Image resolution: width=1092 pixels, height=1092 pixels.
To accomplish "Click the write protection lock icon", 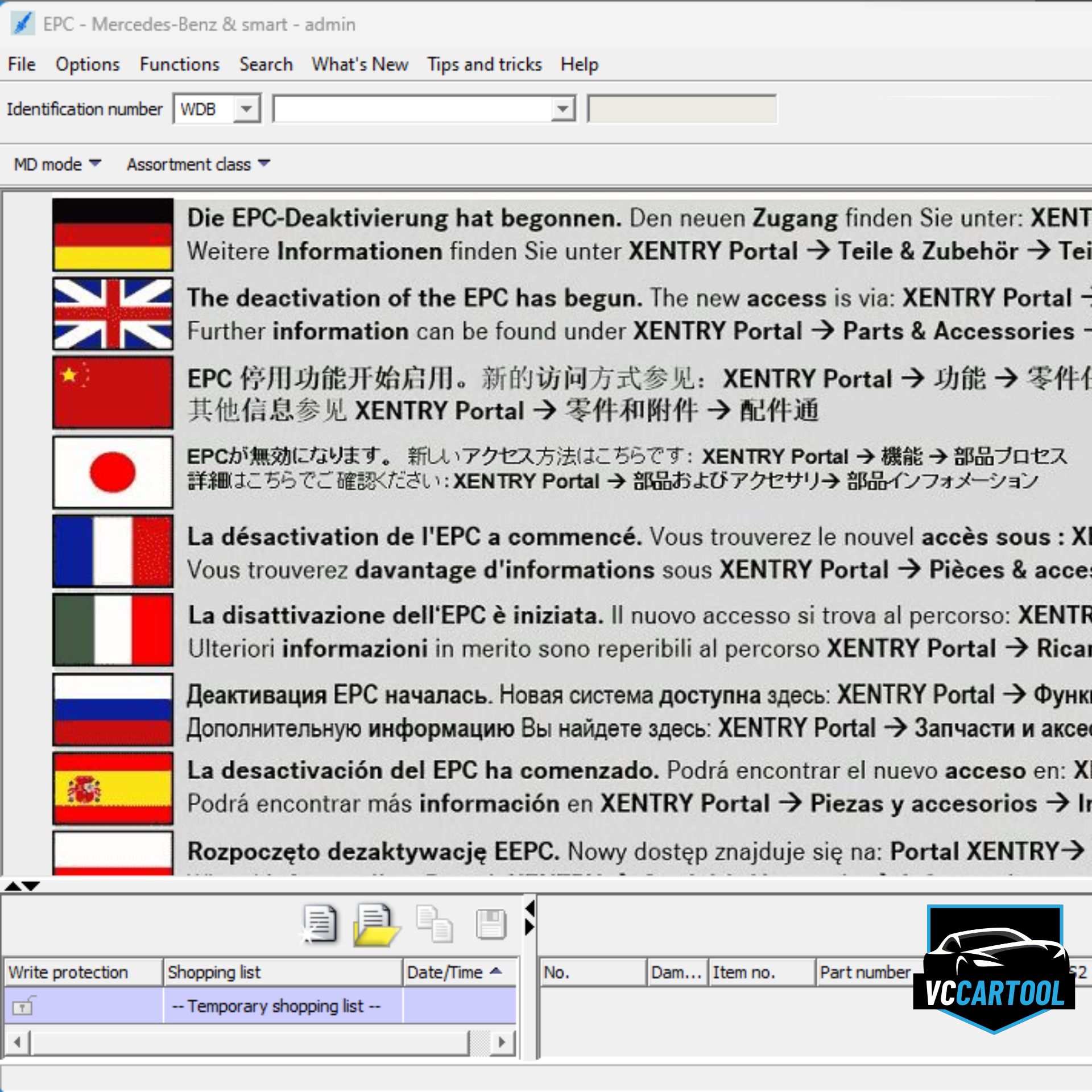I will [23, 1006].
